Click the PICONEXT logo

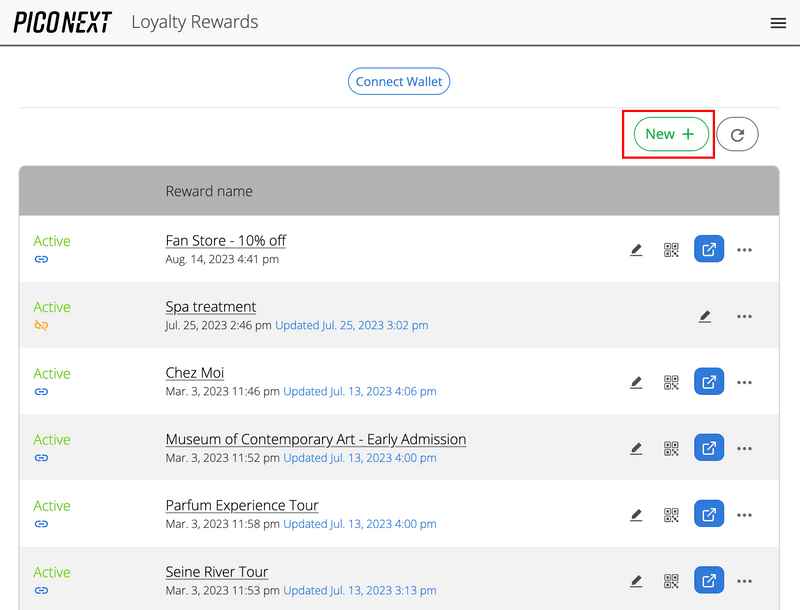point(63,23)
